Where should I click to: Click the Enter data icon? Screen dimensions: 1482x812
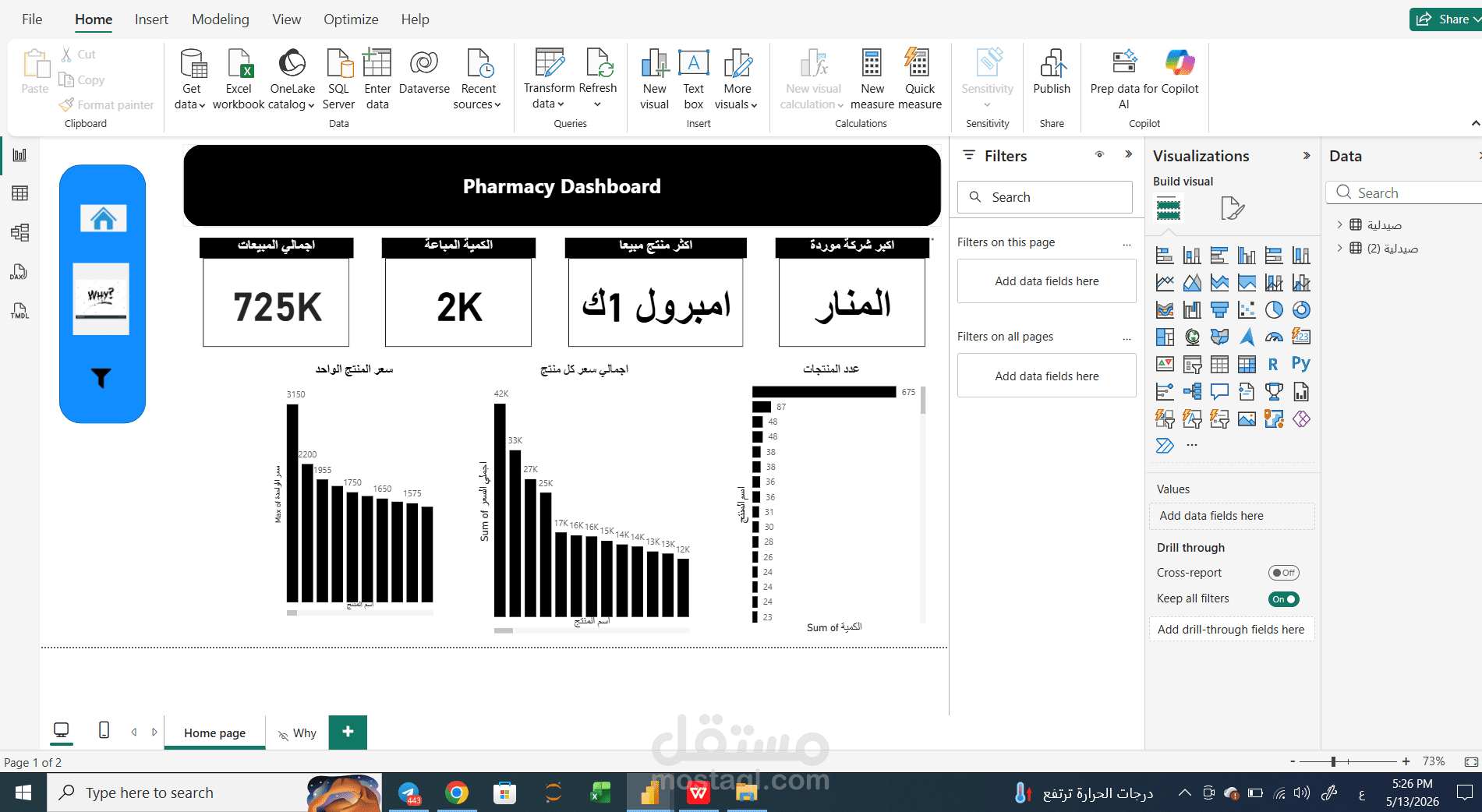tap(377, 62)
